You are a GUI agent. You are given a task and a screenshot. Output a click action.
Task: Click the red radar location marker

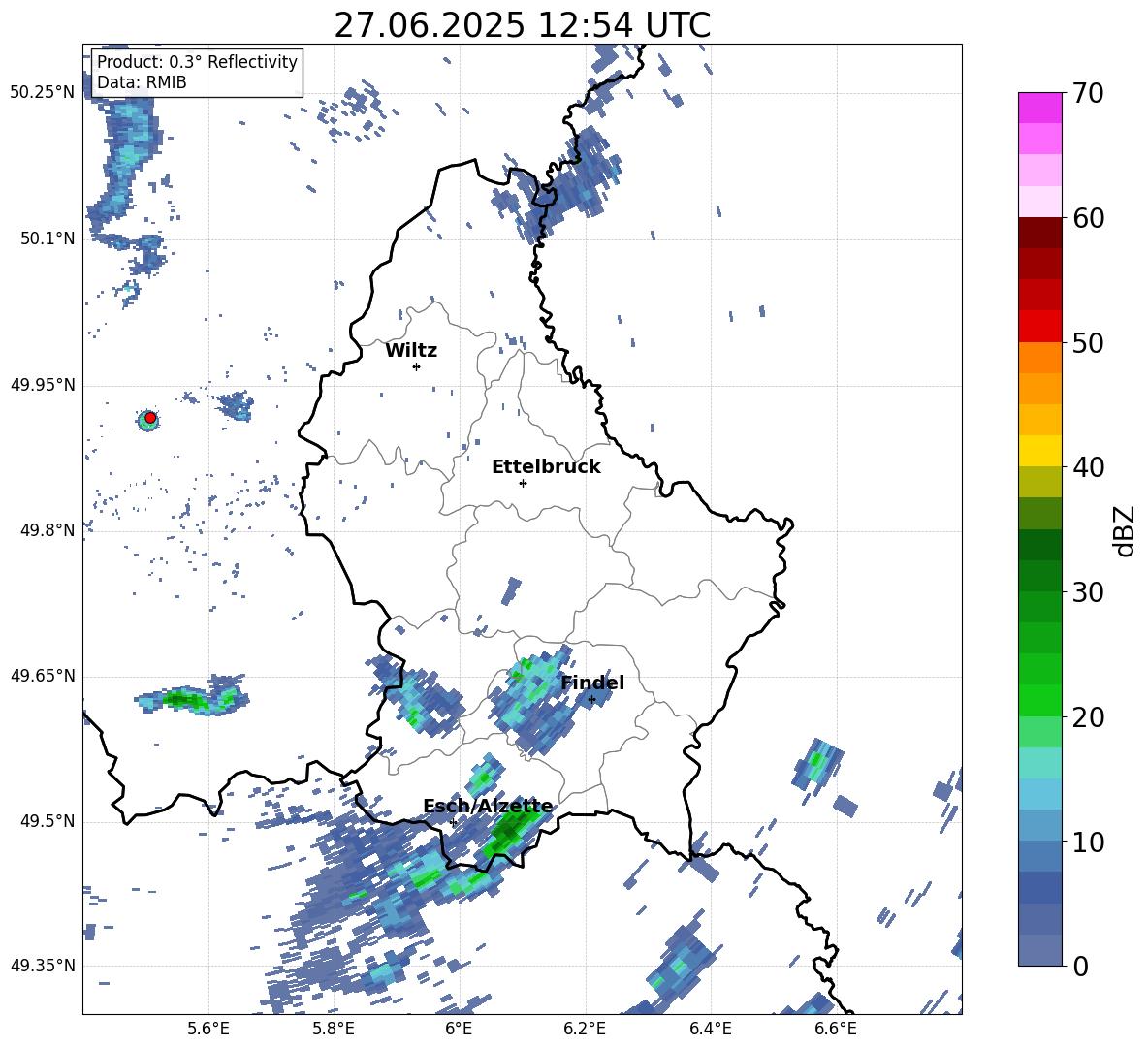(150, 418)
